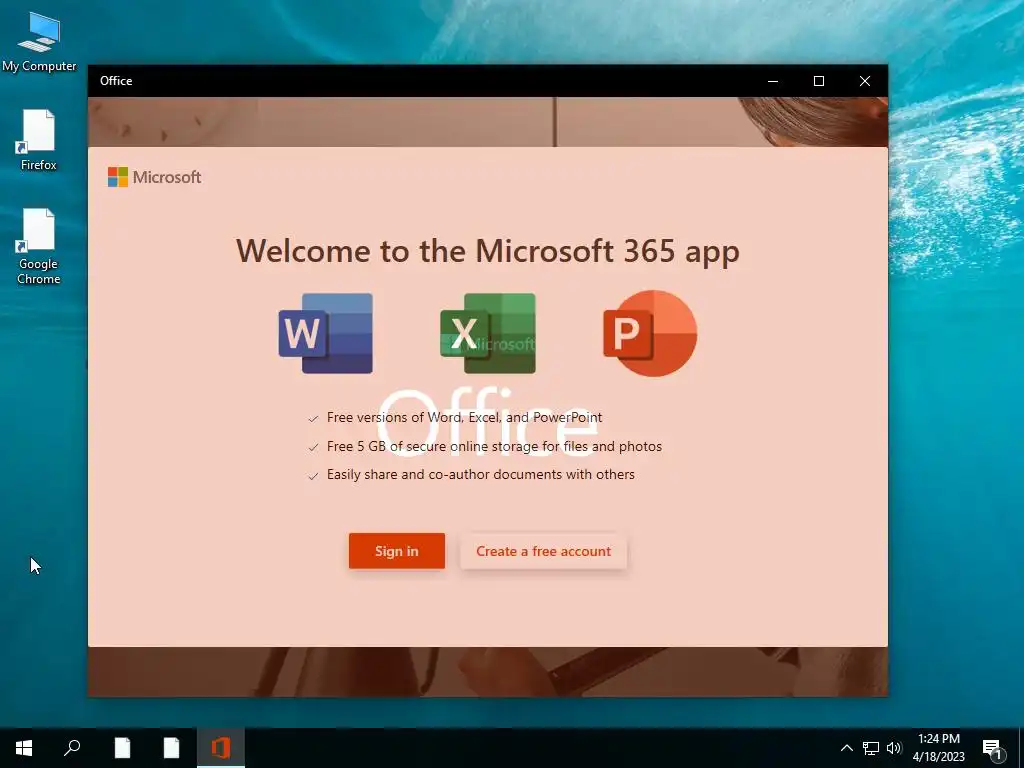Click the Word app icon
The width and height of the screenshot is (1024, 768).
pos(325,333)
